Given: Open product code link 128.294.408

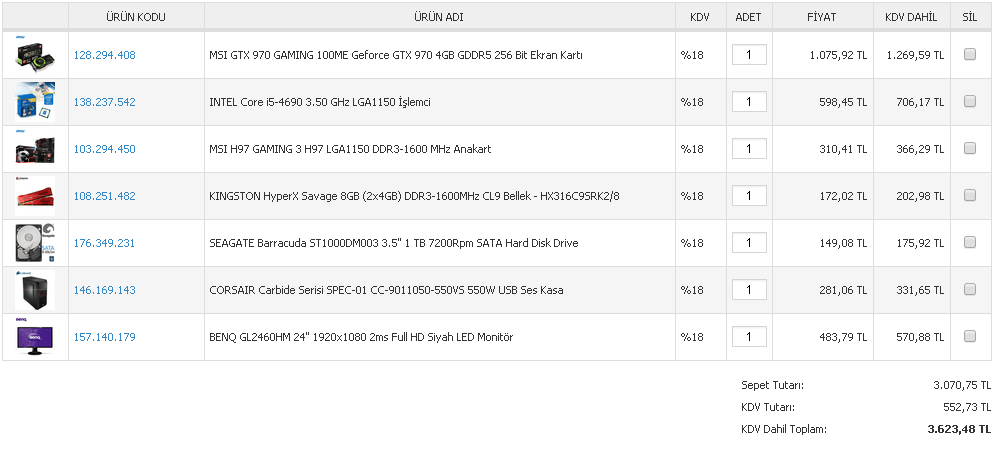Looking at the screenshot, I should pyautogui.click(x=104, y=55).
